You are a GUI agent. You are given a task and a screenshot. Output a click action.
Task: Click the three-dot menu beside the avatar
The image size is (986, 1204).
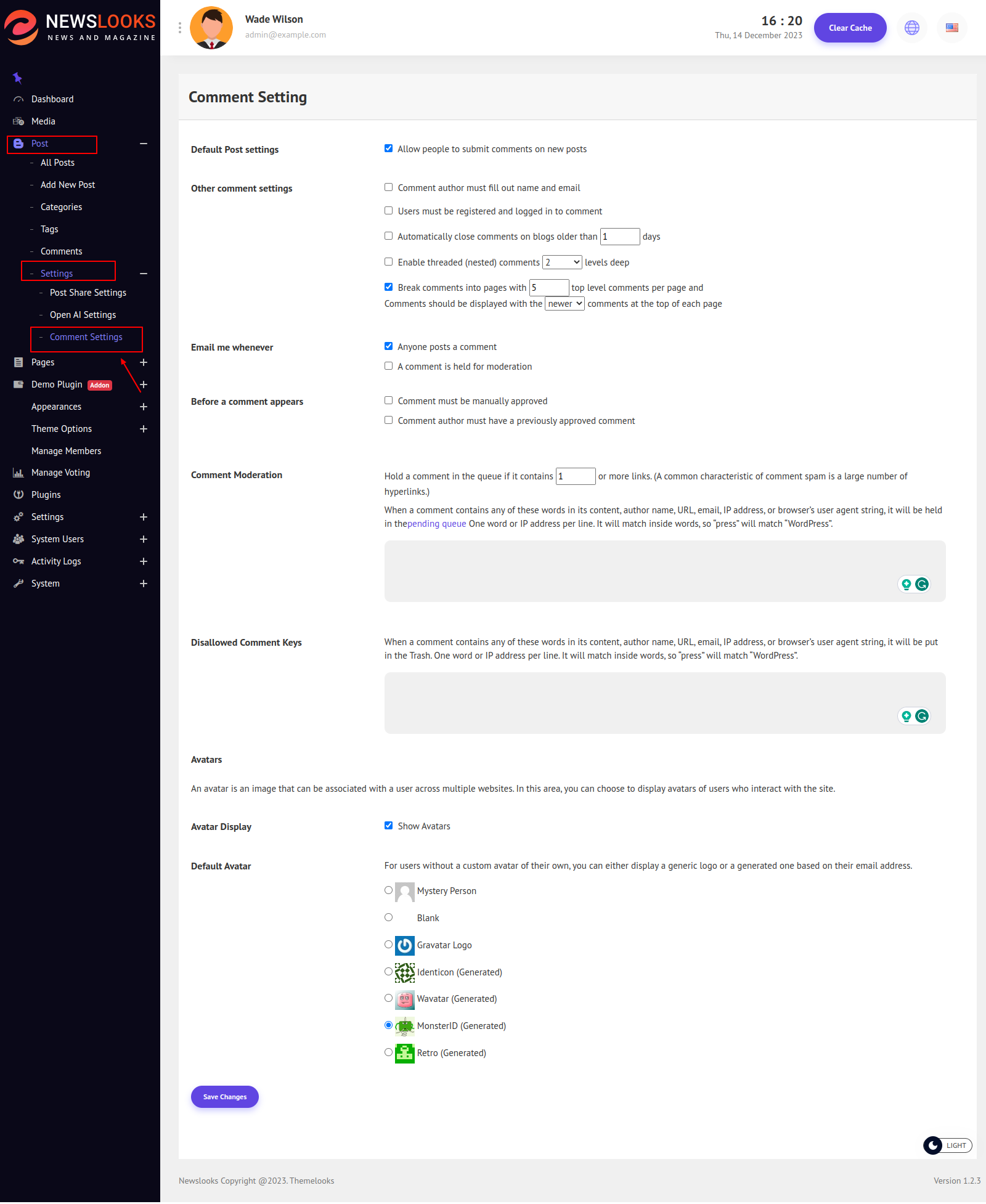coord(179,28)
